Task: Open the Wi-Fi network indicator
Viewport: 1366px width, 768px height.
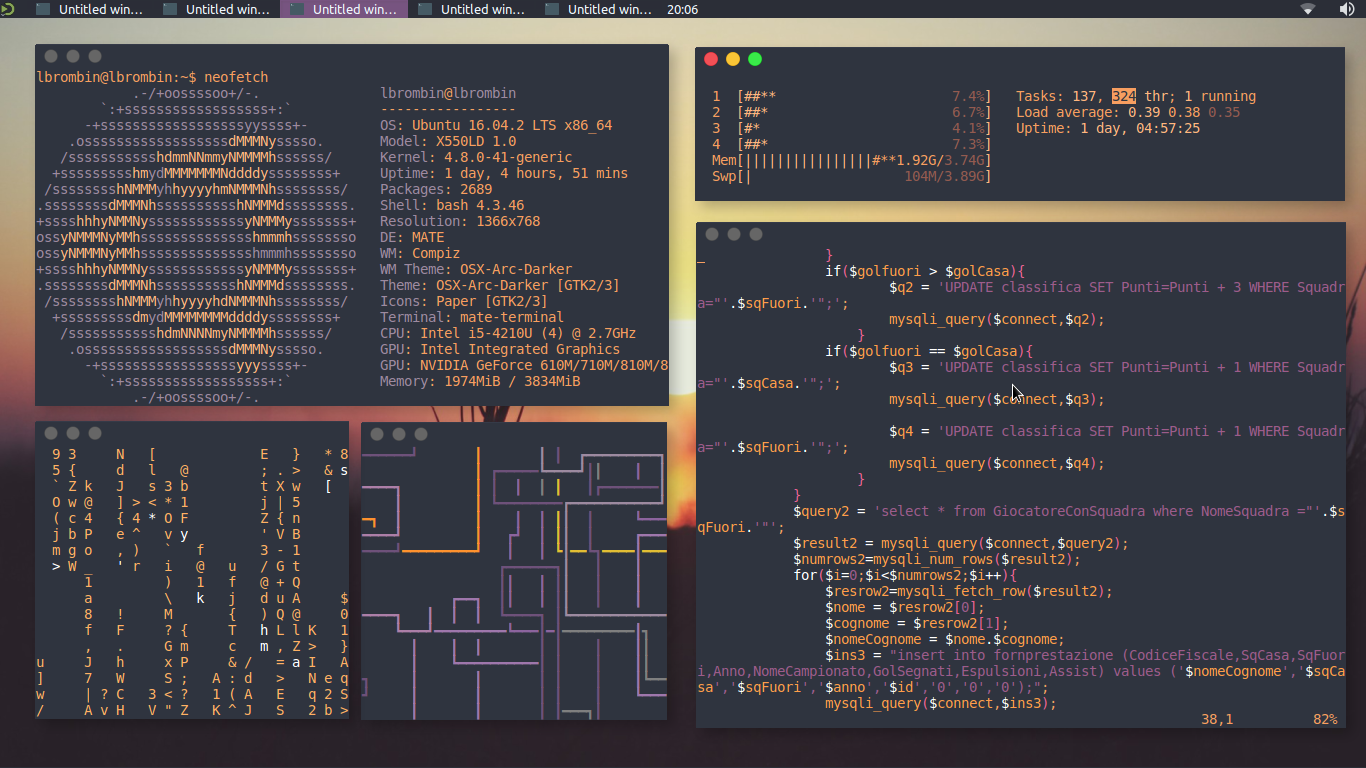Action: pos(1308,9)
